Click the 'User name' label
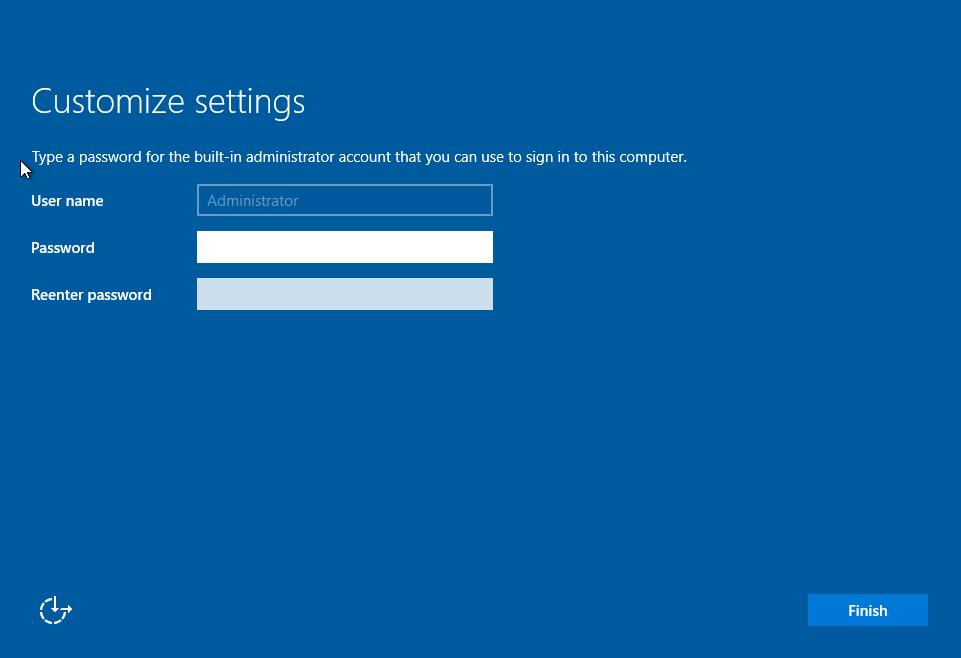Viewport: 961px width, 658px height. pos(67,201)
